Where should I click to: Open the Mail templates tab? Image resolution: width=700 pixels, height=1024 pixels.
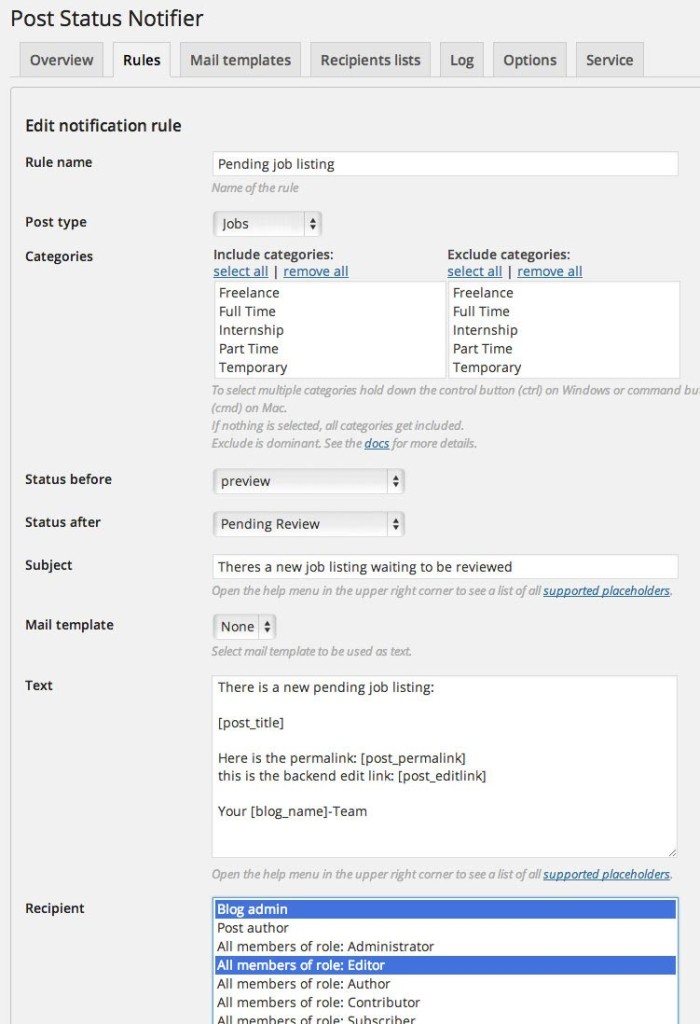(239, 60)
